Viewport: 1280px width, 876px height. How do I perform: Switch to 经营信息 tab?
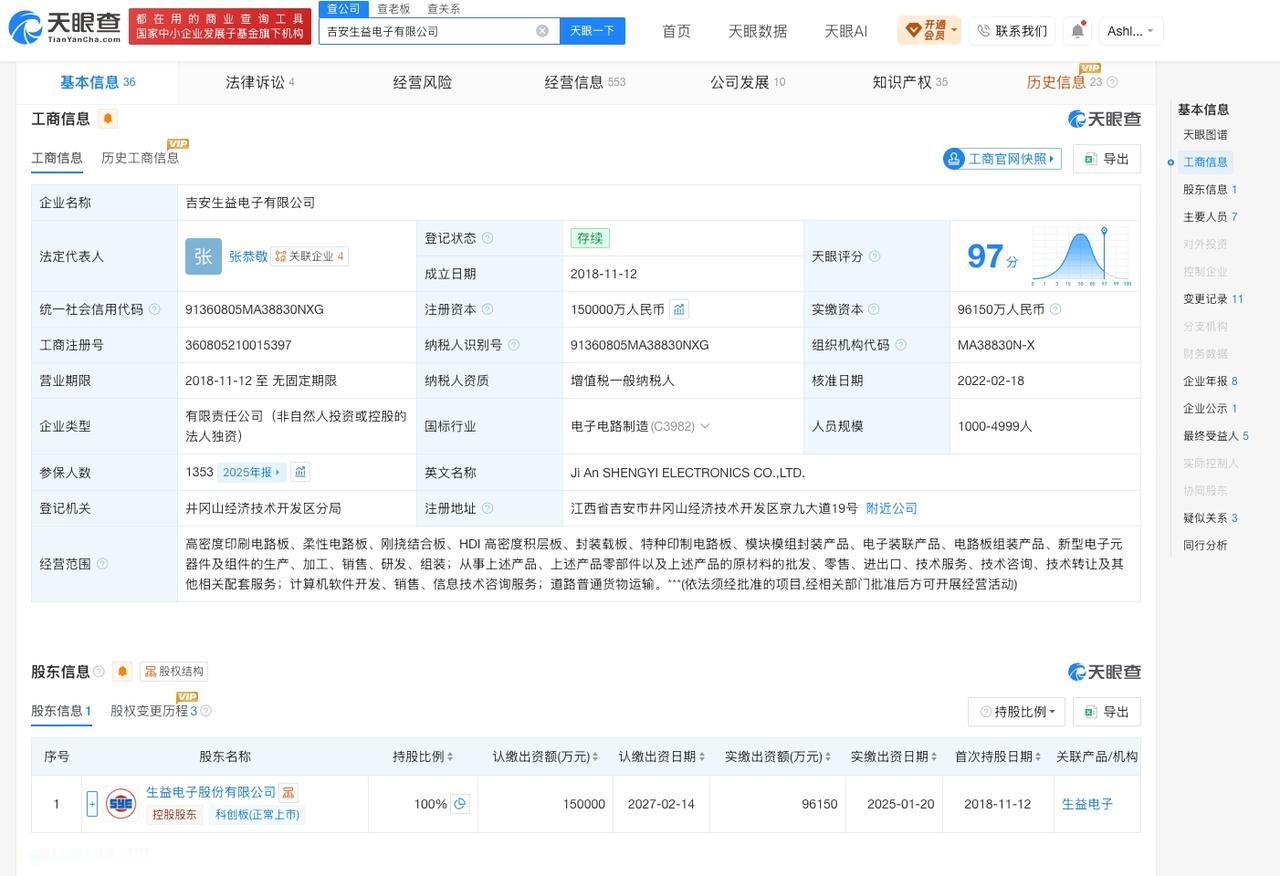(585, 82)
